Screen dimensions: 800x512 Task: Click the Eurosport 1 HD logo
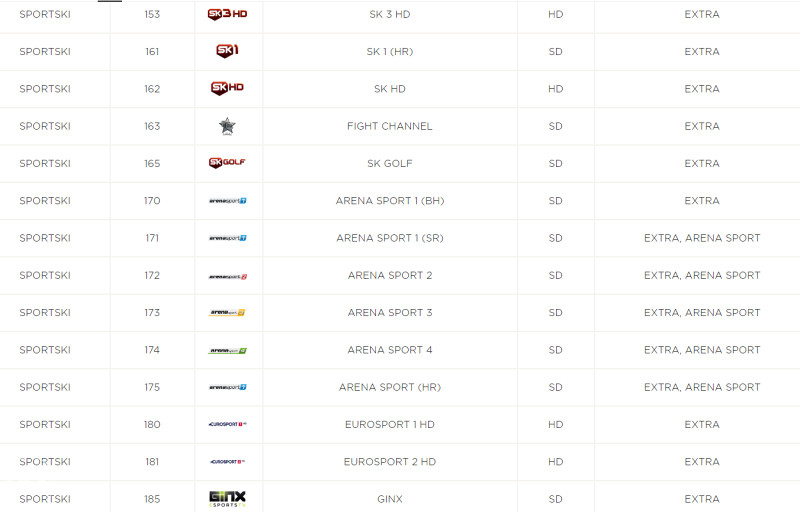[228, 424]
